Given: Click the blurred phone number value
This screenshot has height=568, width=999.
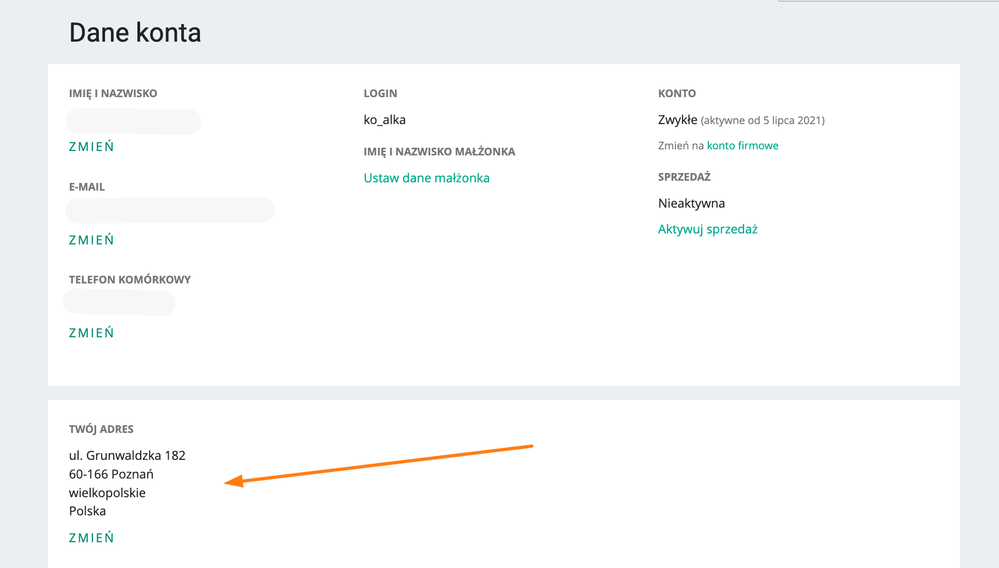Looking at the screenshot, I should (x=119, y=303).
